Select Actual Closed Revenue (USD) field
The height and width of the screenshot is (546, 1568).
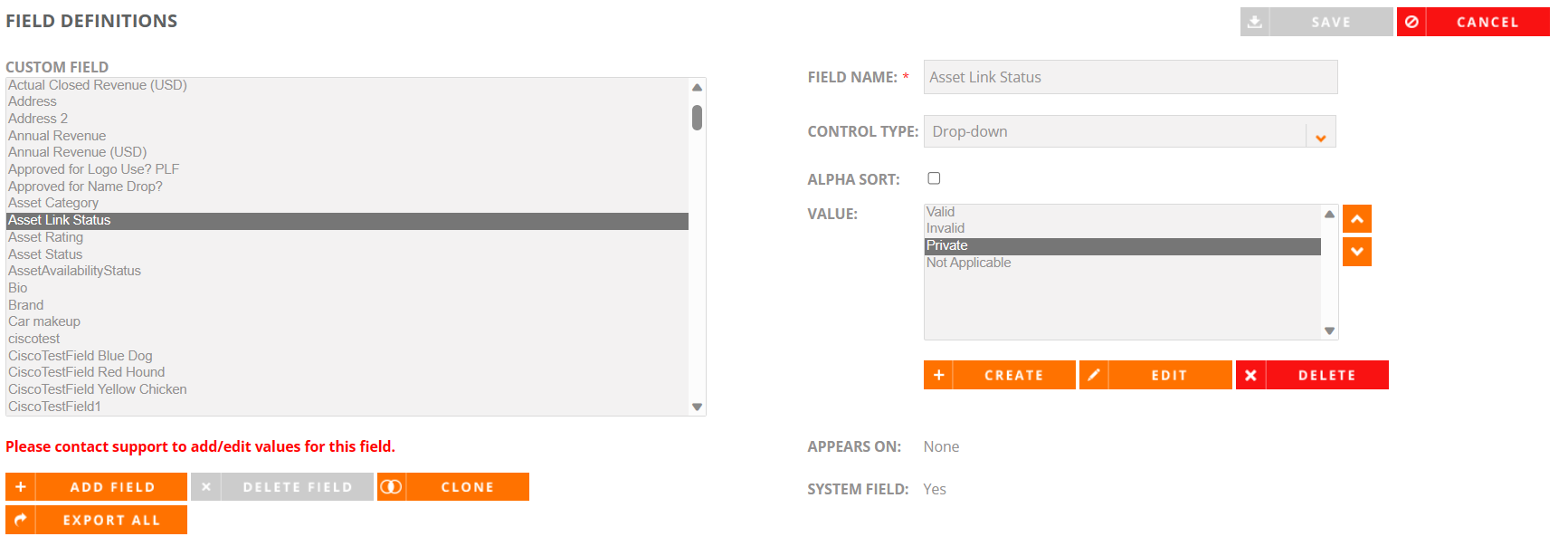347,85
